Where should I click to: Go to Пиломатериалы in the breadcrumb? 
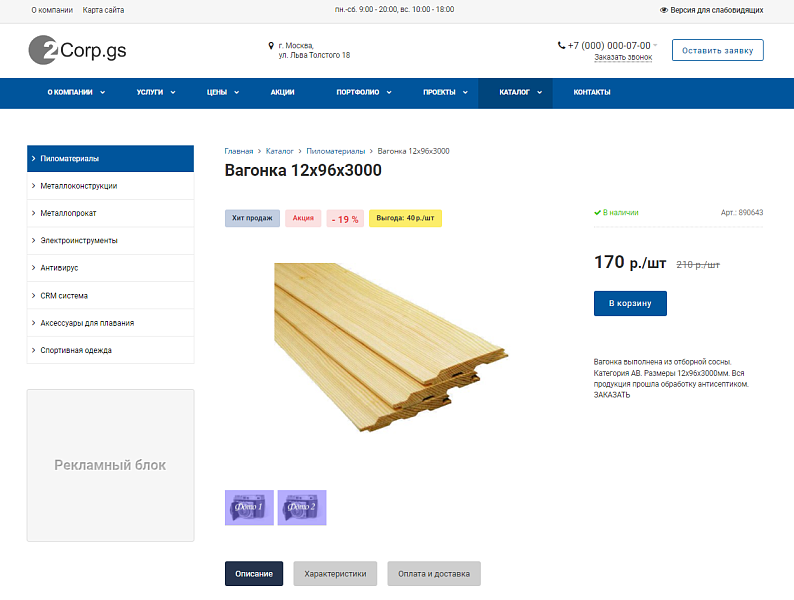click(x=335, y=151)
